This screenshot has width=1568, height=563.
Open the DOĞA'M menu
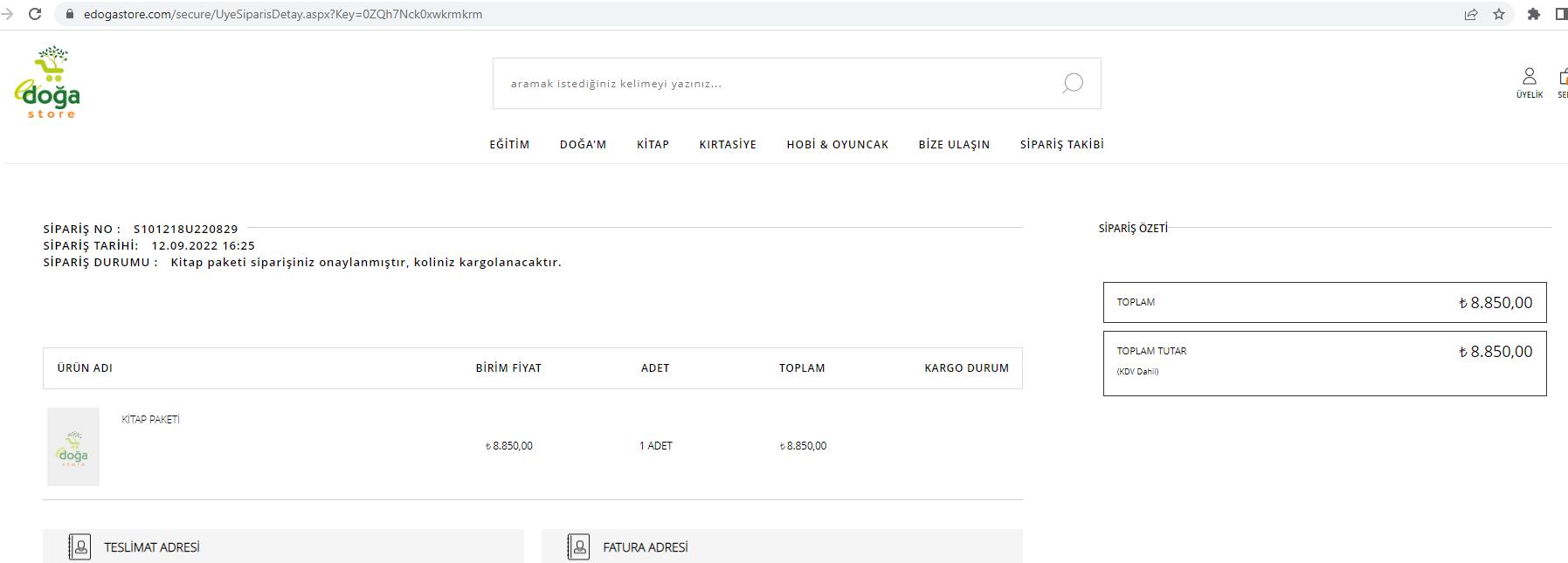[583, 145]
